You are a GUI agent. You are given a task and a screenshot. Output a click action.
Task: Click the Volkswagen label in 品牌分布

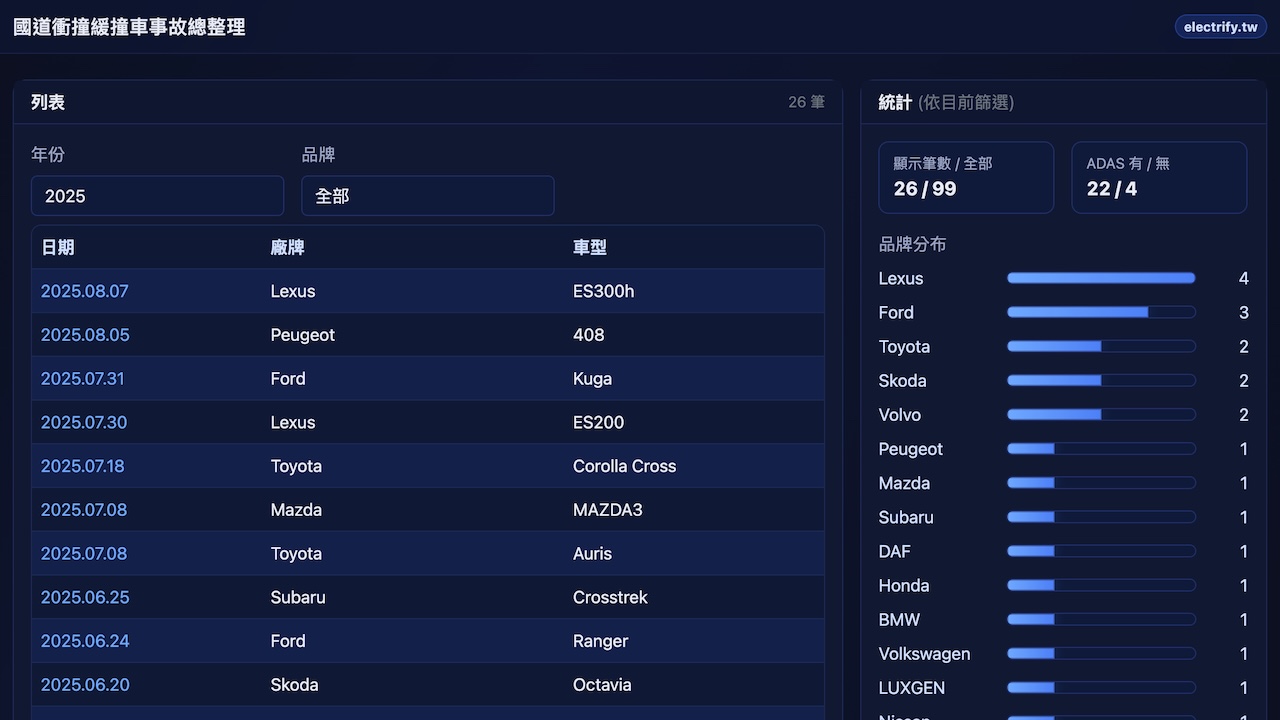925,654
